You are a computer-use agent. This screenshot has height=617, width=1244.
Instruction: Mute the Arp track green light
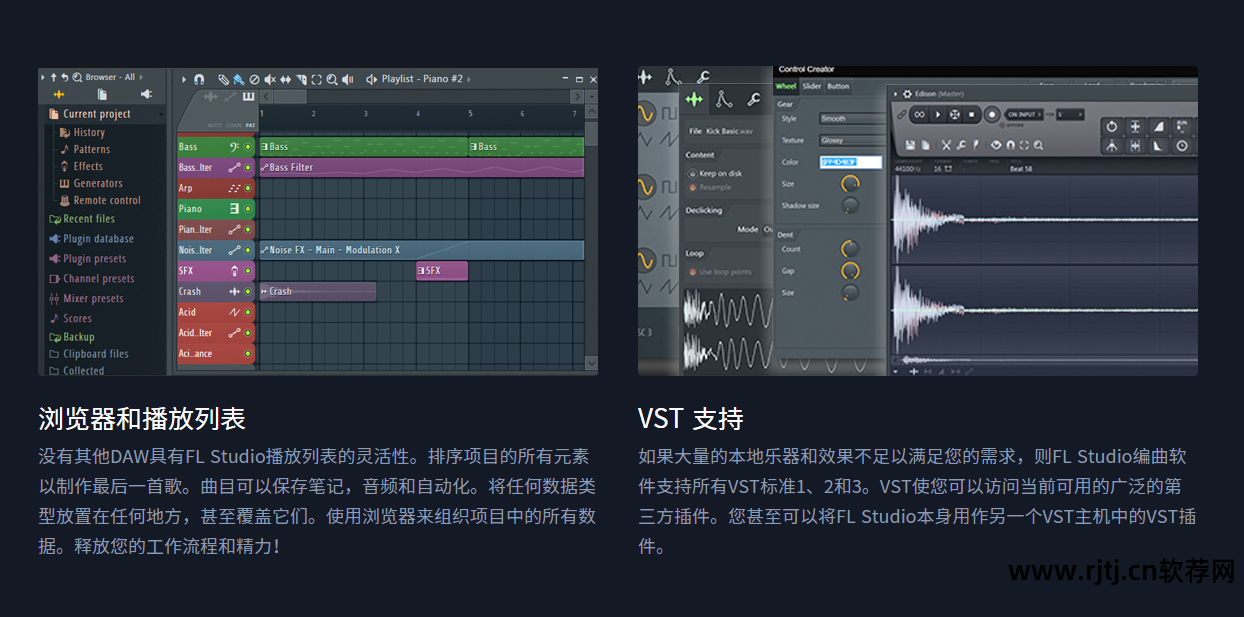pos(247,188)
